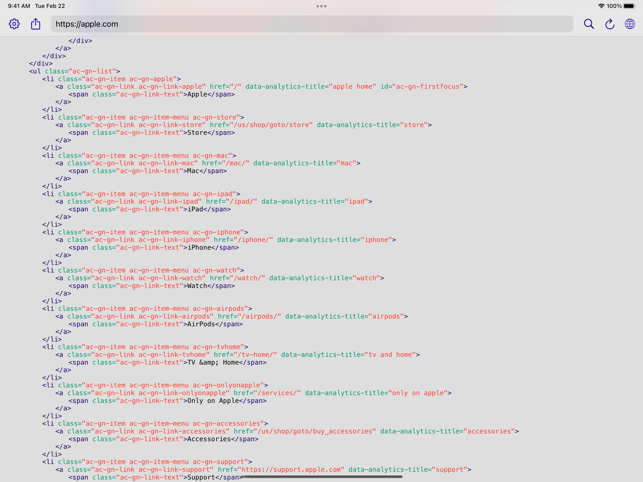The height and width of the screenshot is (482, 643).
Task: Tap the battery status icon
Action: [x=629, y=6]
